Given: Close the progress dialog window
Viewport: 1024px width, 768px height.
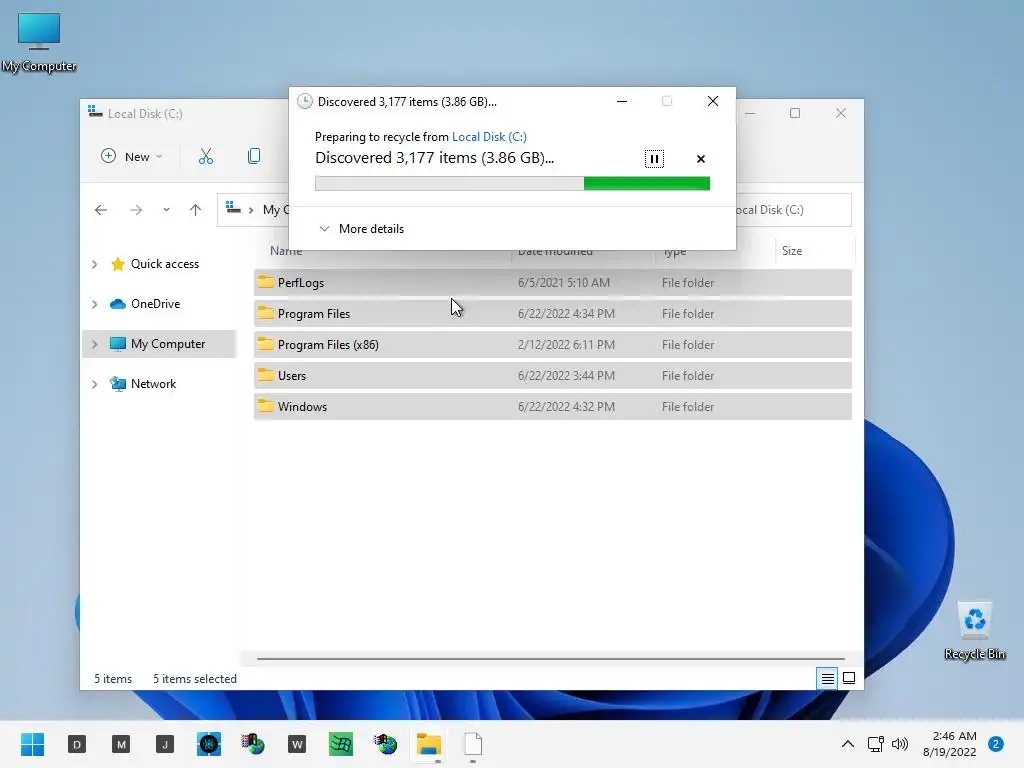Looking at the screenshot, I should point(712,101).
